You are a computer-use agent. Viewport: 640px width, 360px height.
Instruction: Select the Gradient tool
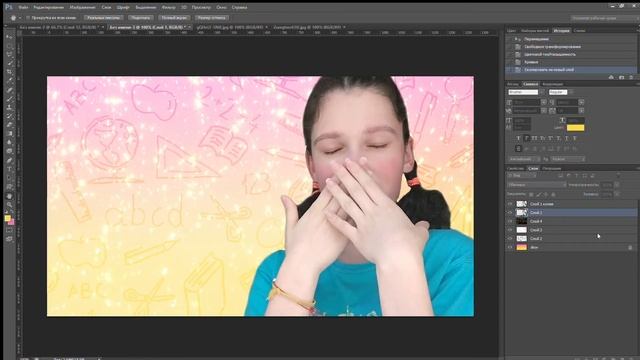click(x=9, y=133)
